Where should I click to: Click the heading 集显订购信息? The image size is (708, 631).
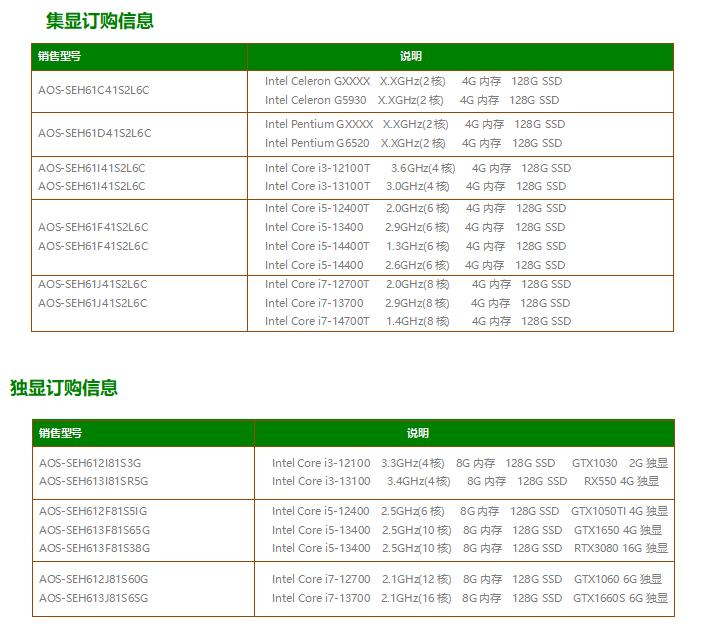tap(100, 21)
